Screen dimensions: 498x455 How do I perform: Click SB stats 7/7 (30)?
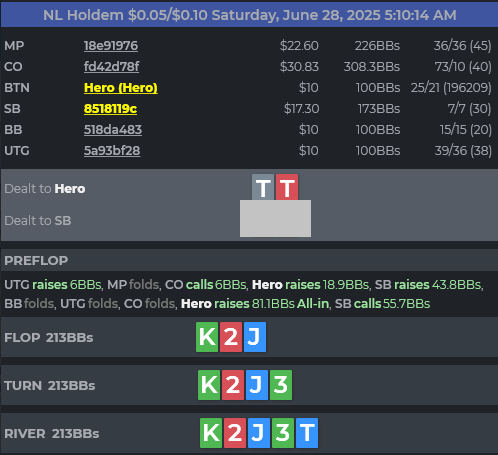469,109
